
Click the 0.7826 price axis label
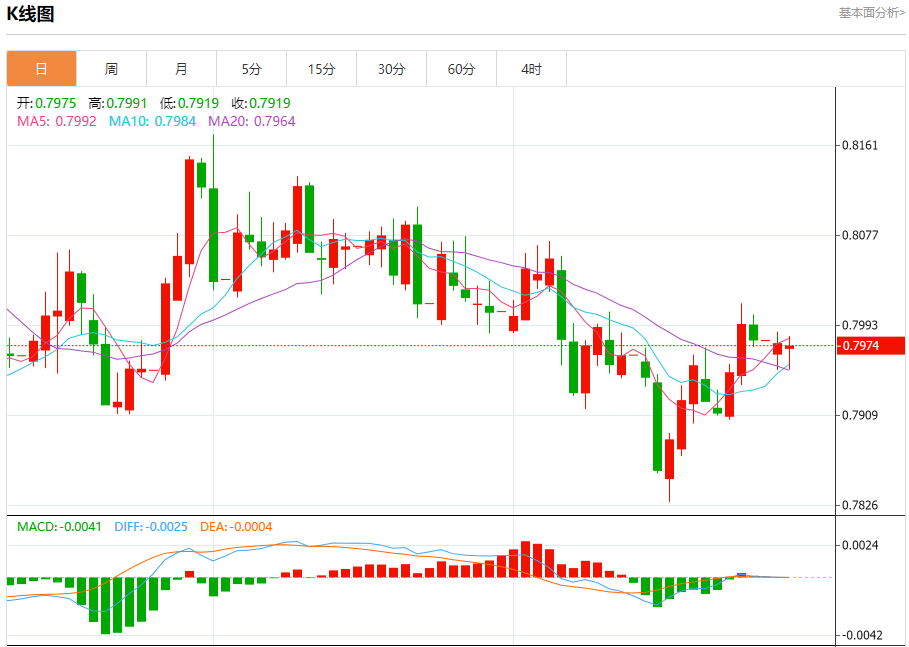(860, 505)
